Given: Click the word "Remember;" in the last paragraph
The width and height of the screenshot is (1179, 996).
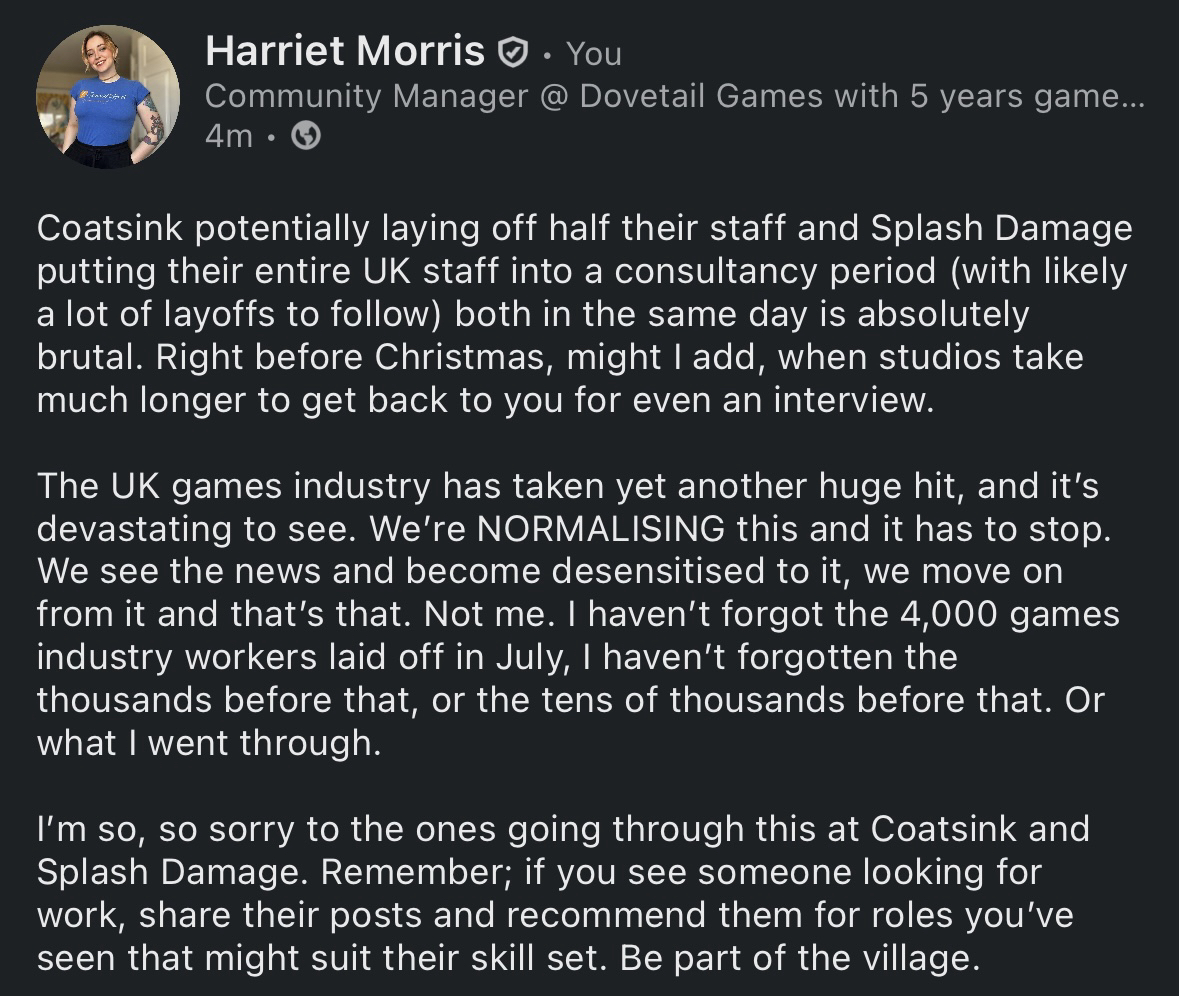Looking at the screenshot, I should tap(416, 872).
